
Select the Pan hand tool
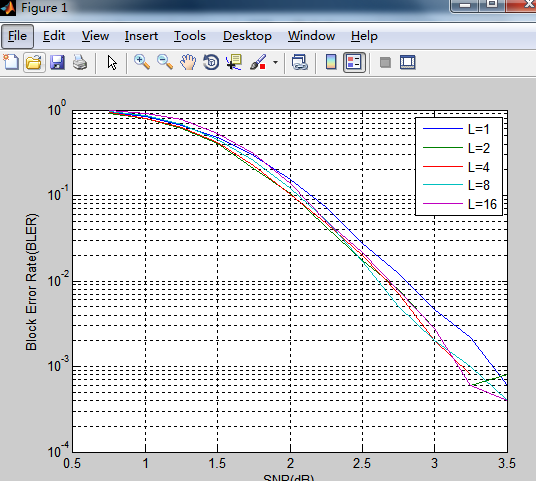[x=188, y=63]
